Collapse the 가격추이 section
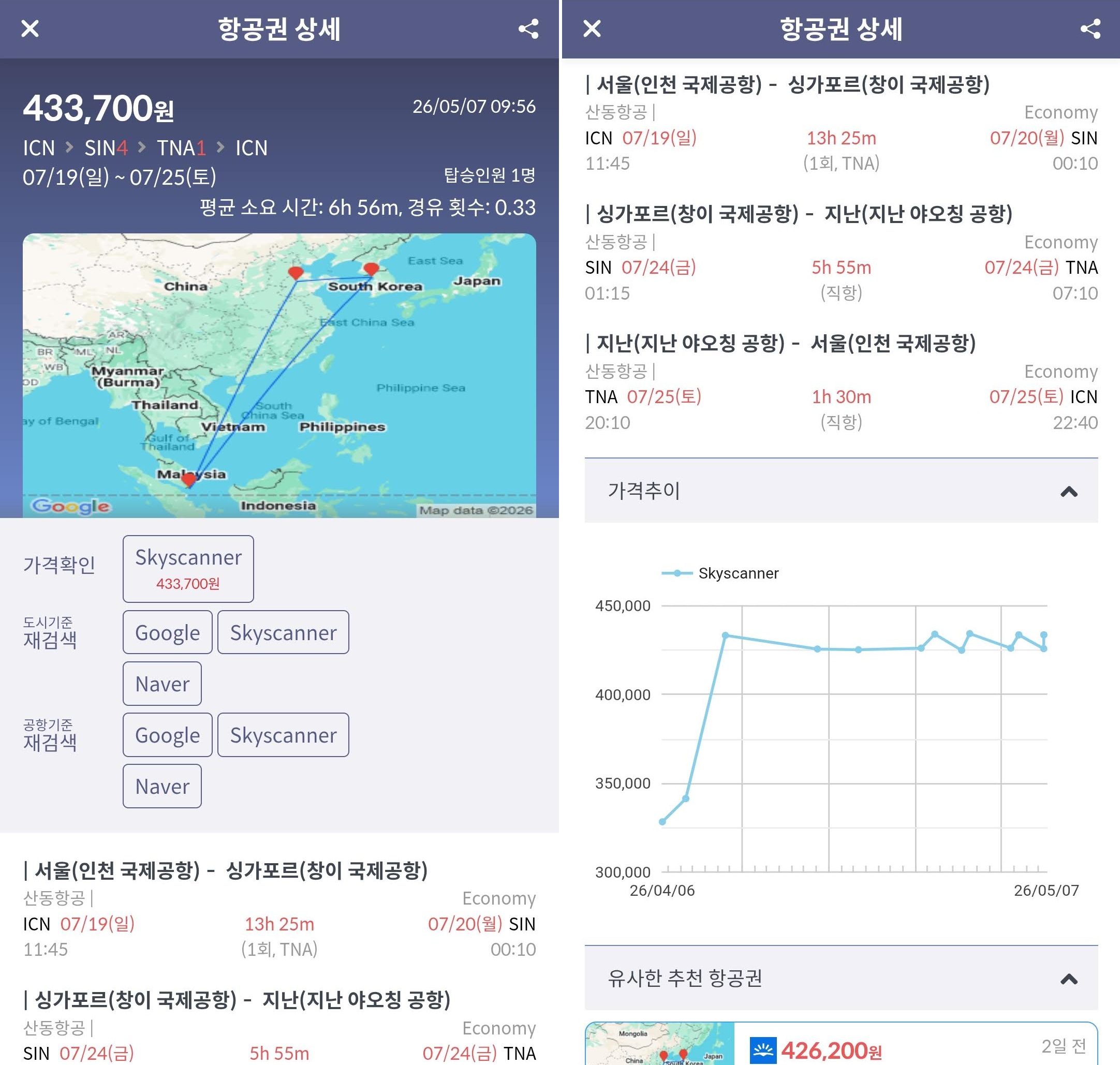1120x1065 pixels. tap(841, 491)
